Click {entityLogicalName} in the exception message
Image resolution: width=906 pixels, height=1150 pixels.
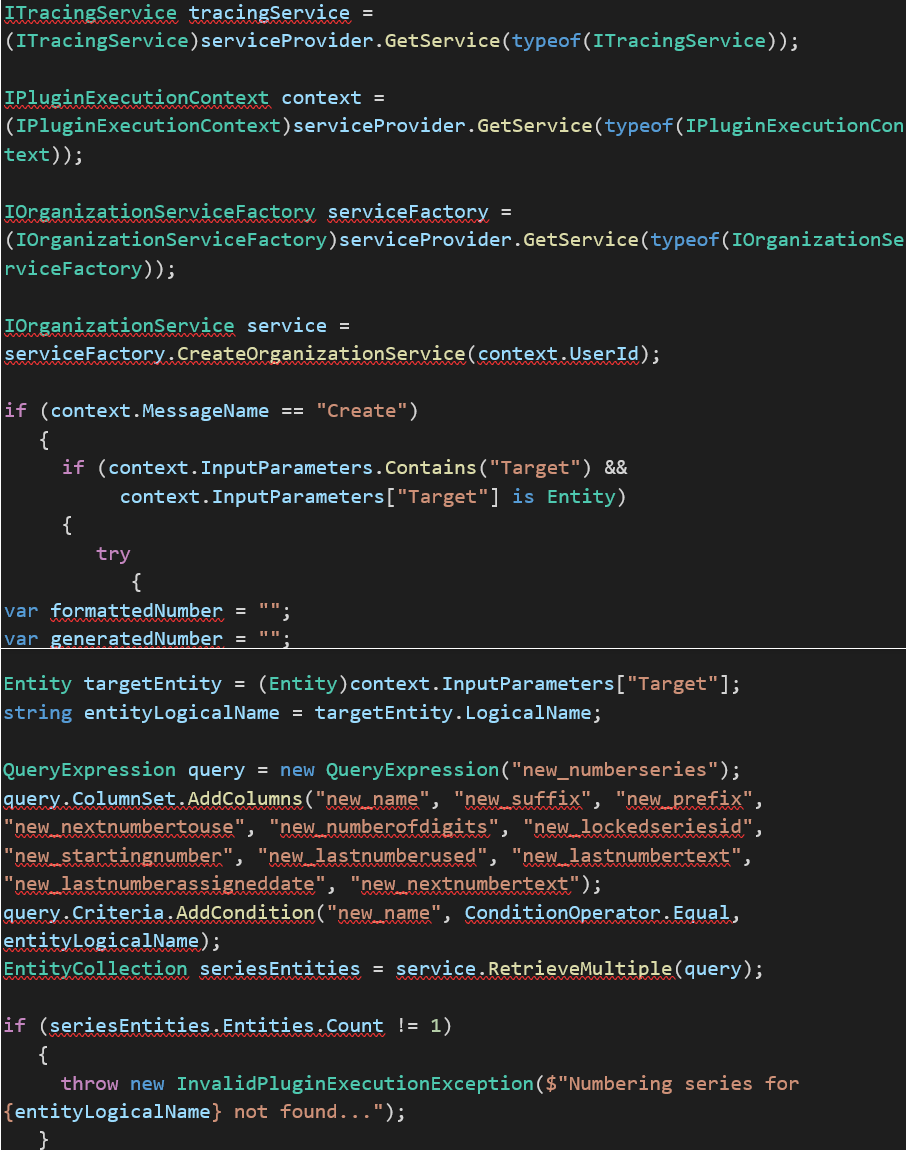(112, 1112)
